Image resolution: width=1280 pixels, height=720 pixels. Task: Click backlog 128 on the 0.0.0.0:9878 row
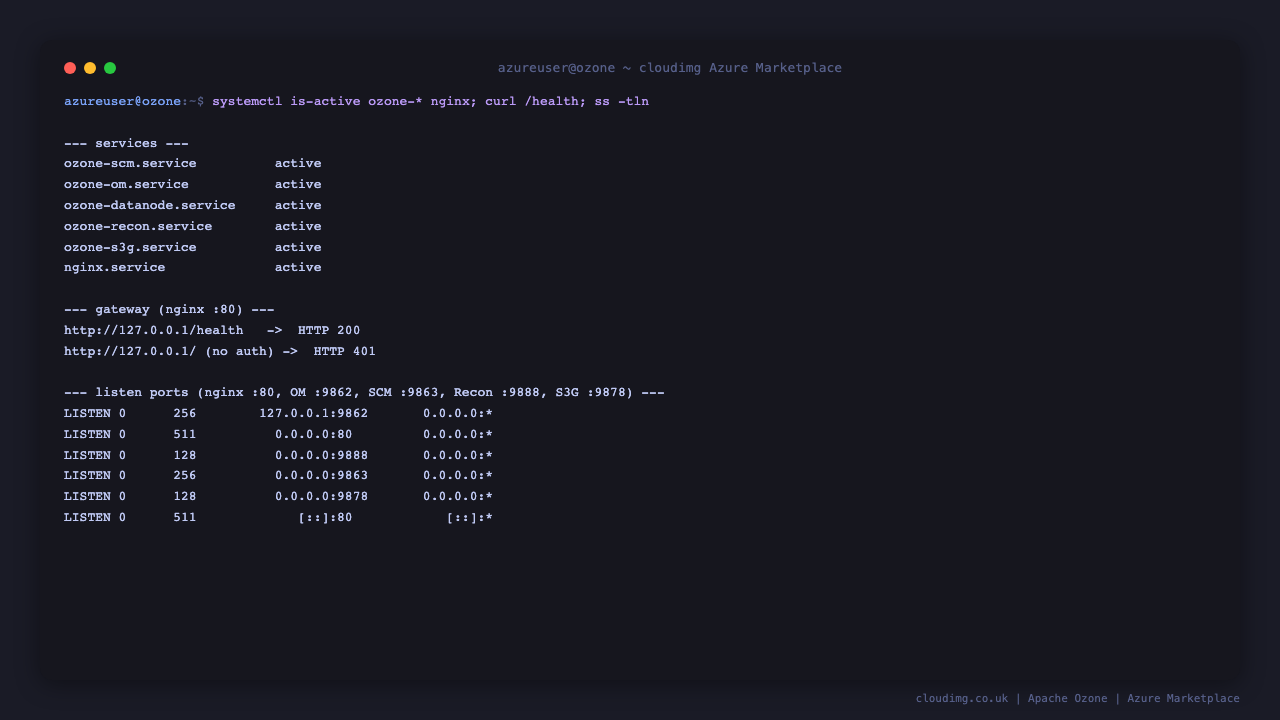pyautogui.click(x=185, y=497)
